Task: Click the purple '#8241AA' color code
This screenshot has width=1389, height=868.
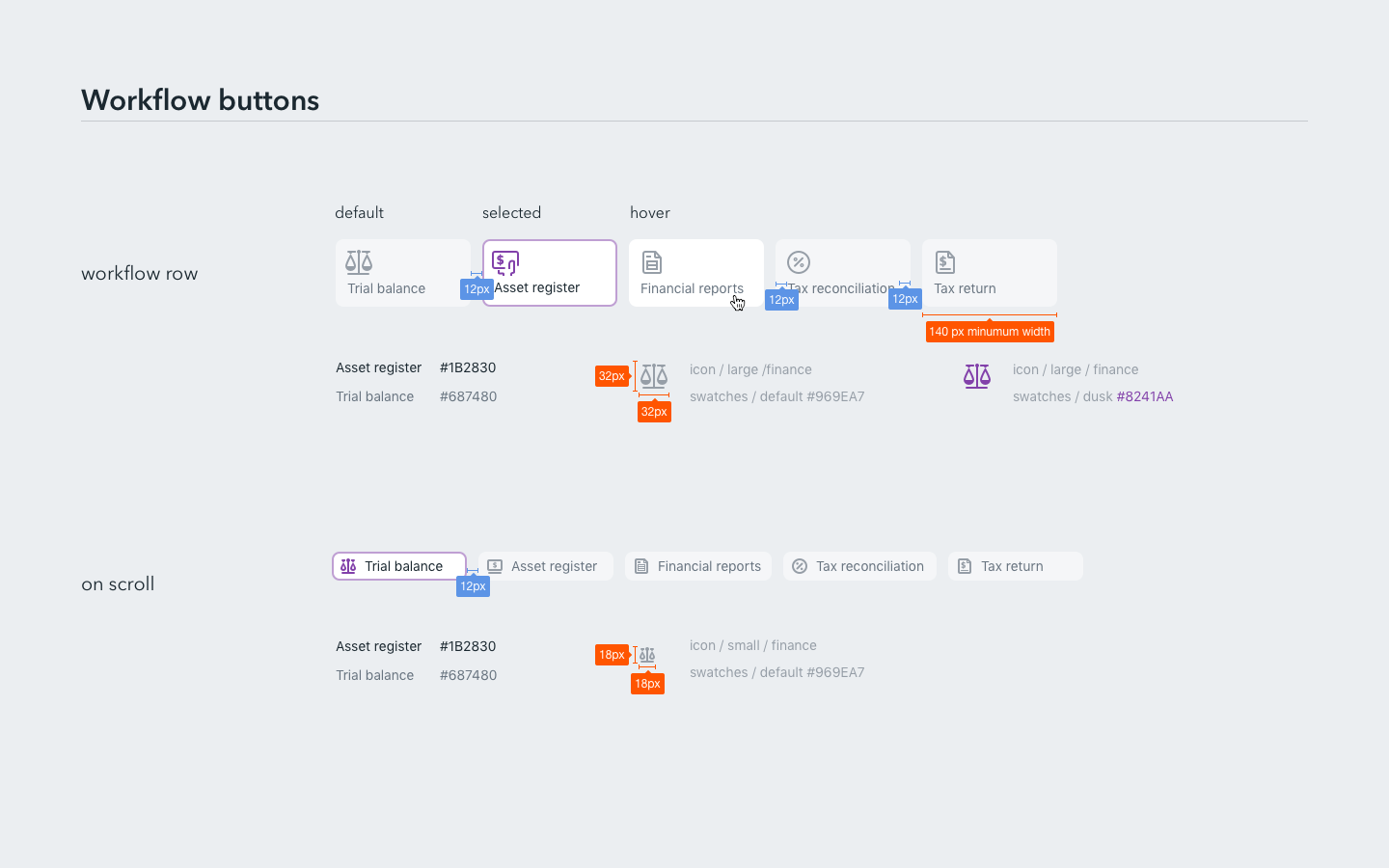Action: click(1145, 396)
